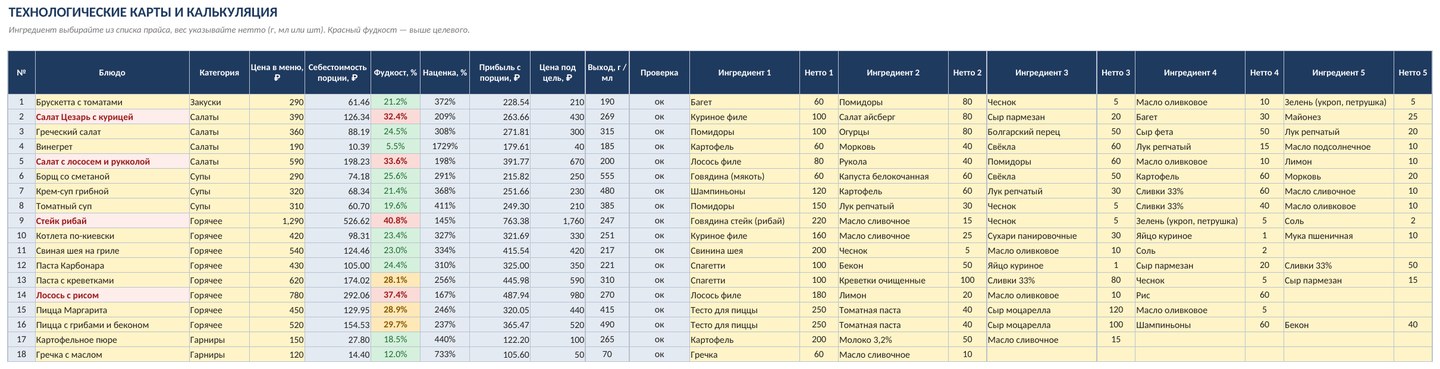The width and height of the screenshot is (1440, 369).
Task: Select the 'Греческий салат' cell
Action: (112, 132)
